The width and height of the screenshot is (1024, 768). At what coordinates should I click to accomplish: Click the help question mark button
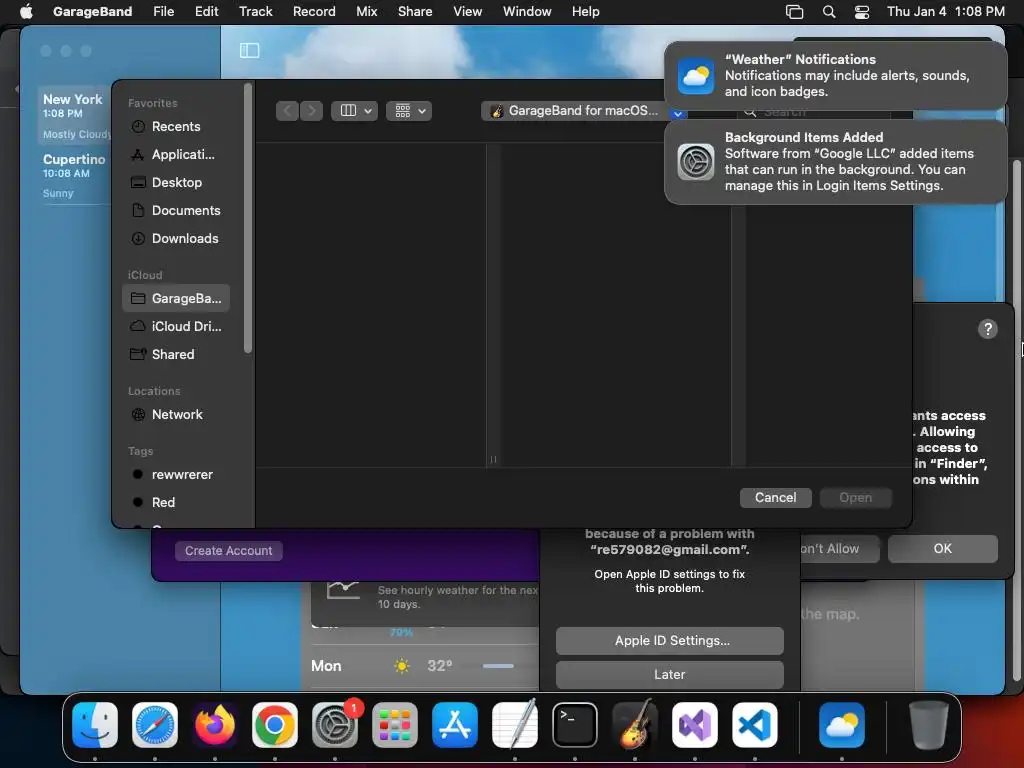[x=987, y=329]
